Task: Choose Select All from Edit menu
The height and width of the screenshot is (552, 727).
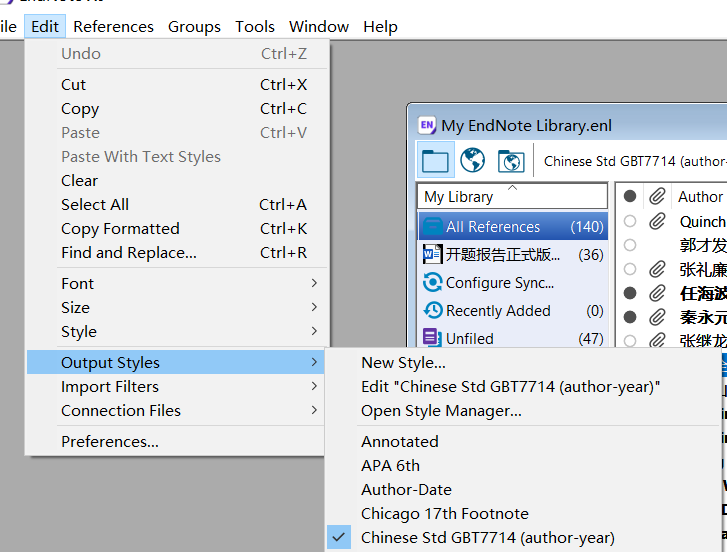Action: pyautogui.click(x=177, y=204)
